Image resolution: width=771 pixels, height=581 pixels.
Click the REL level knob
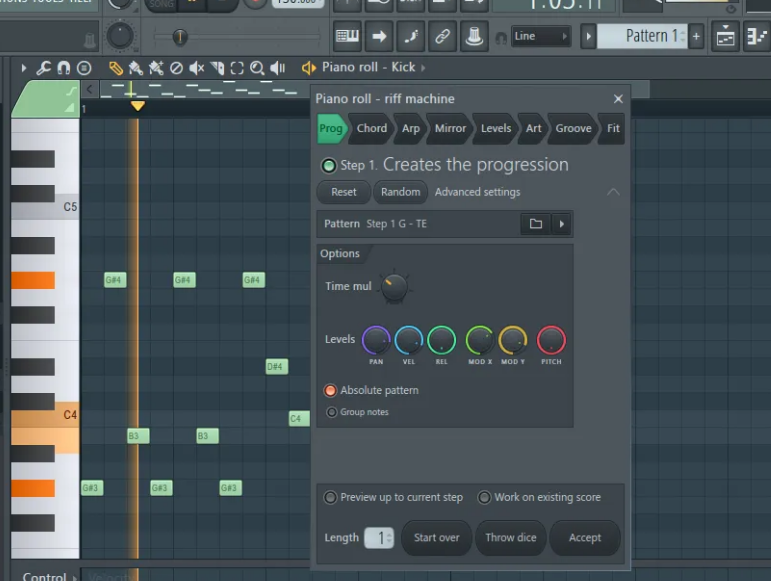coord(442,340)
